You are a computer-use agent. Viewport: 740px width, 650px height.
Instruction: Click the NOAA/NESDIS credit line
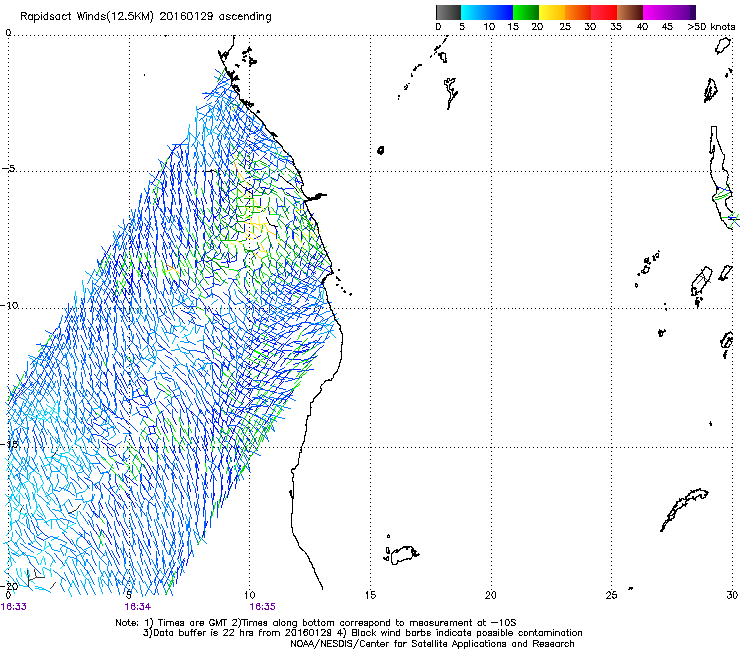(432, 644)
